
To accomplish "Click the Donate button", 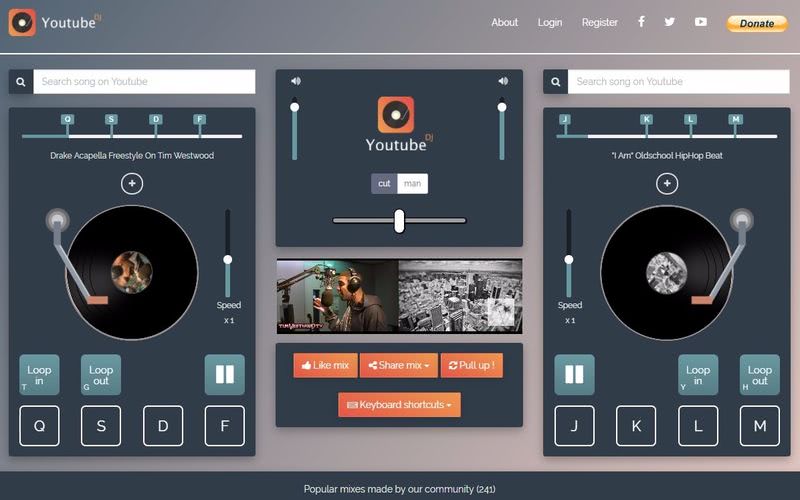I will (x=757, y=23).
